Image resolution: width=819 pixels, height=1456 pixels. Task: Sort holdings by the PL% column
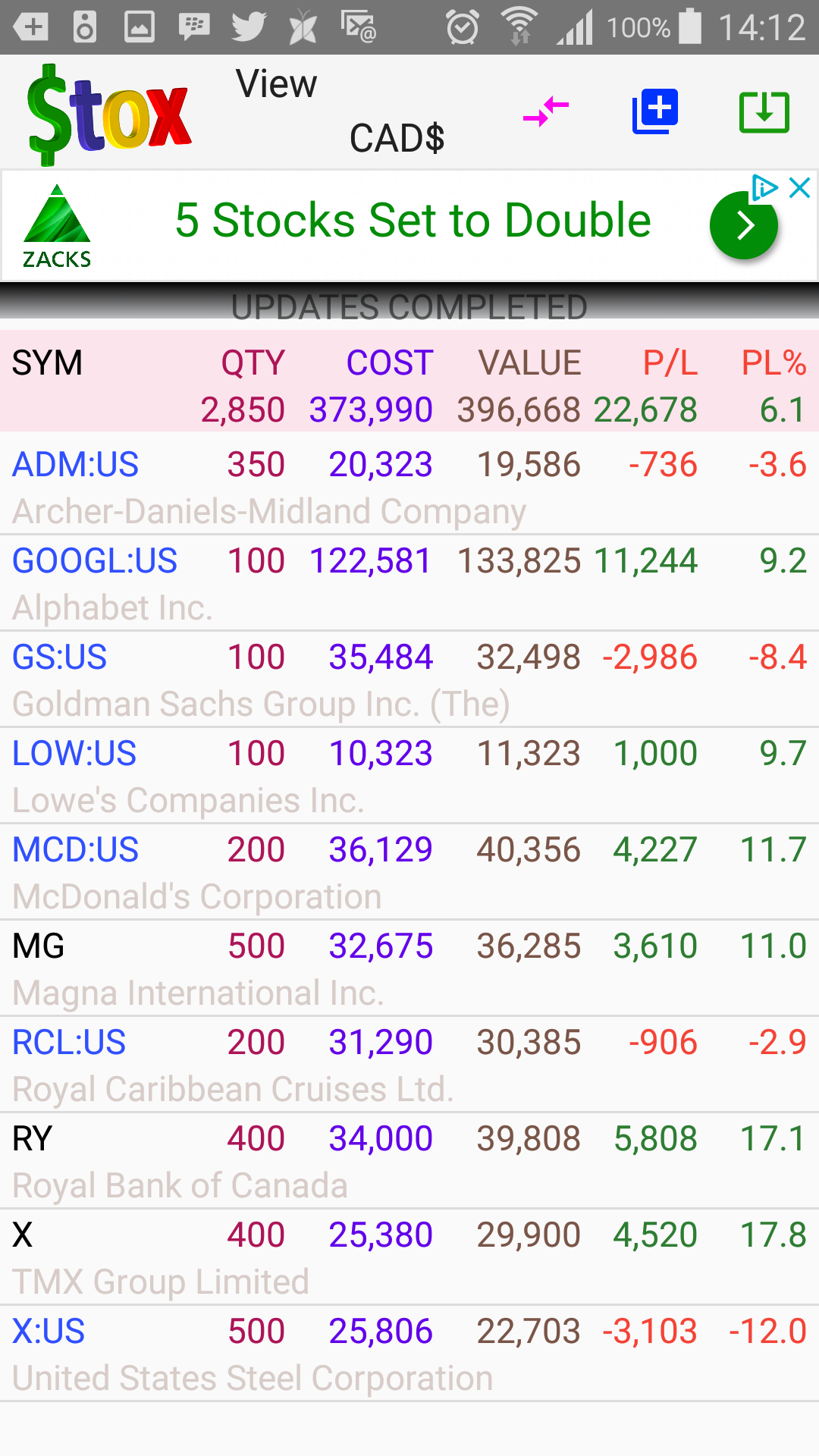(773, 363)
